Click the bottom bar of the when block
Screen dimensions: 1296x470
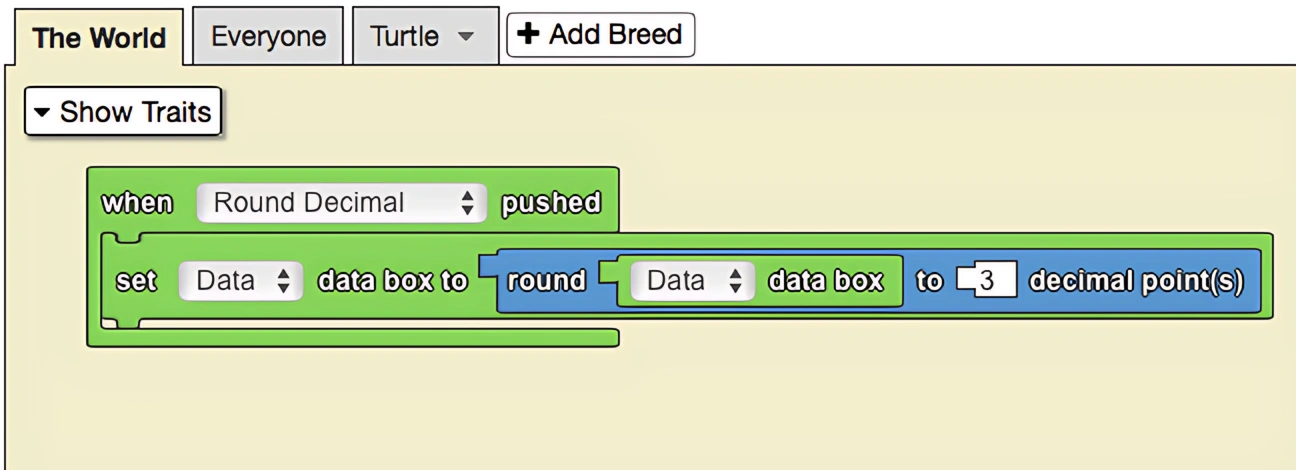[x=353, y=337]
